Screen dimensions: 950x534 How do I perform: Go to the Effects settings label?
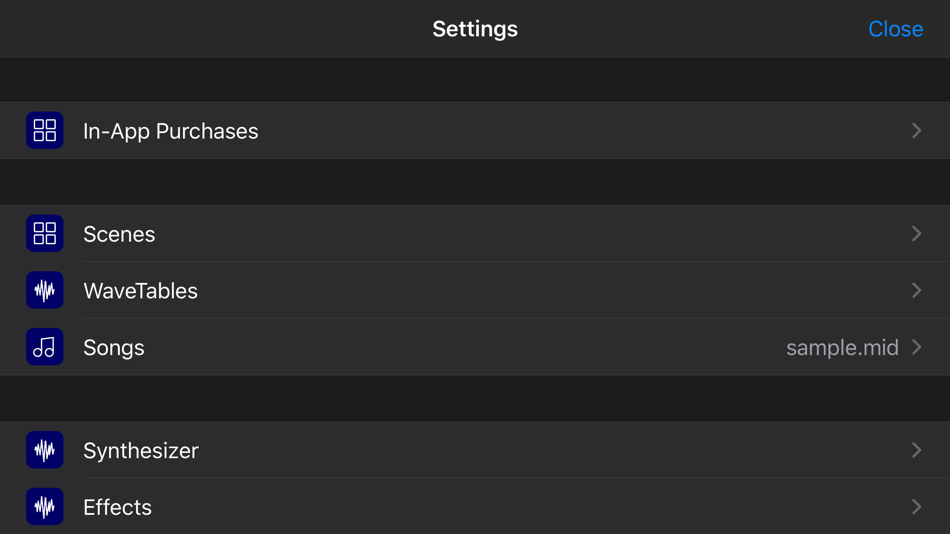pyautogui.click(x=117, y=507)
